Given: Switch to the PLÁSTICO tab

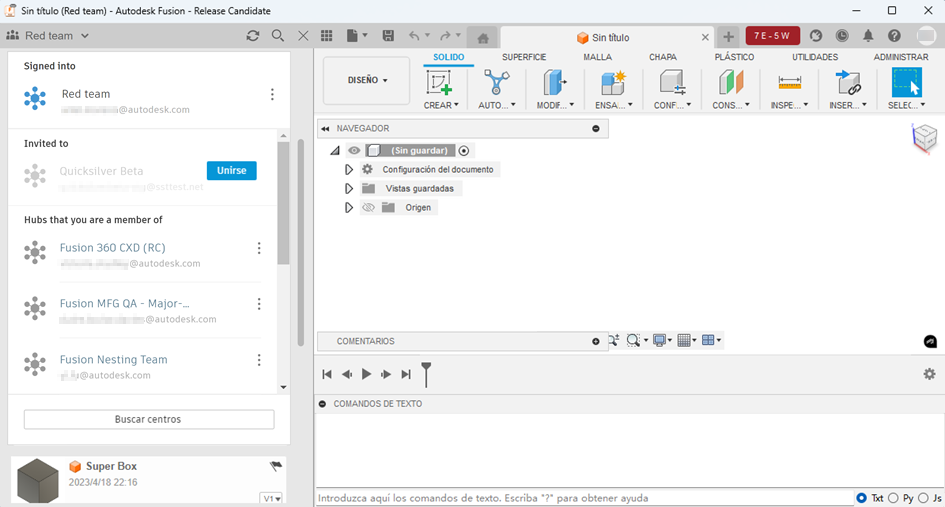Looking at the screenshot, I should (x=734, y=57).
